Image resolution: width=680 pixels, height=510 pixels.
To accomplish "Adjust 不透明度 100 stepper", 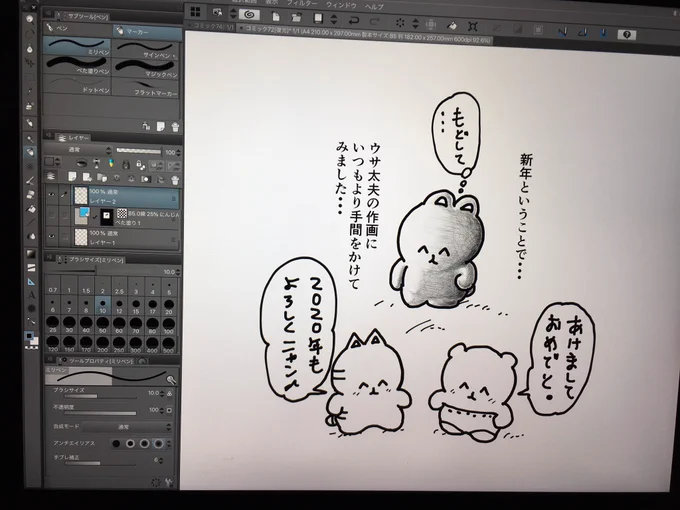I will pyautogui.click(x=162, y=410).
